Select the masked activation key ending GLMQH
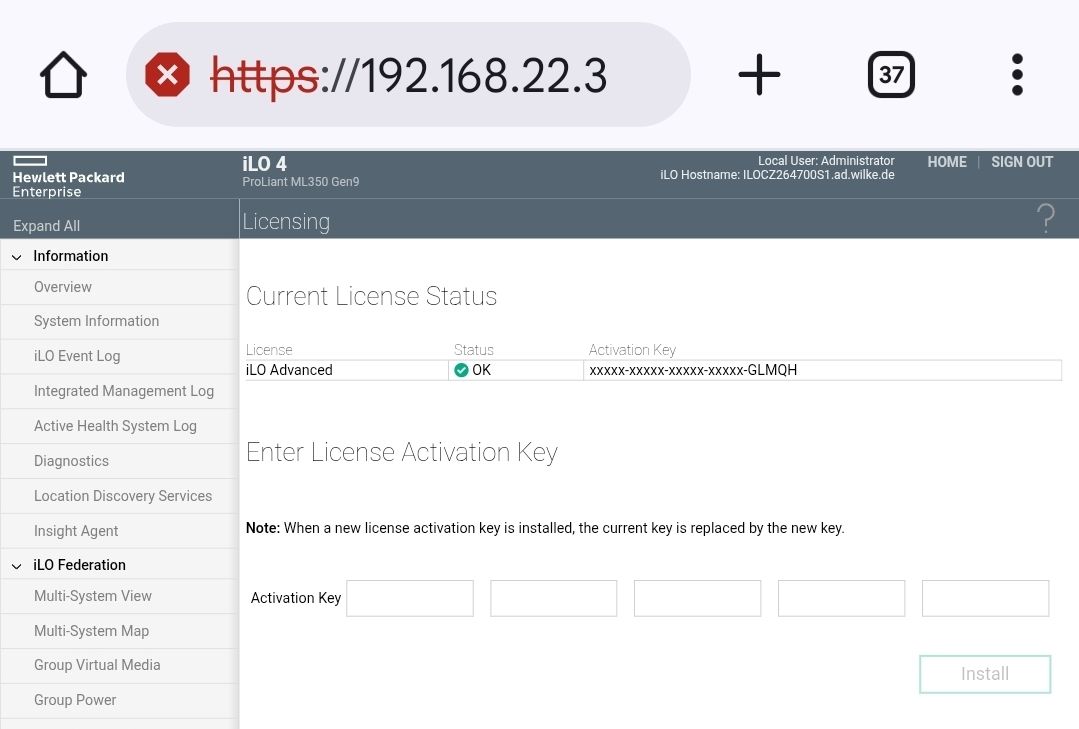Viewport: 1079px width, 729px height. point(693,370)
